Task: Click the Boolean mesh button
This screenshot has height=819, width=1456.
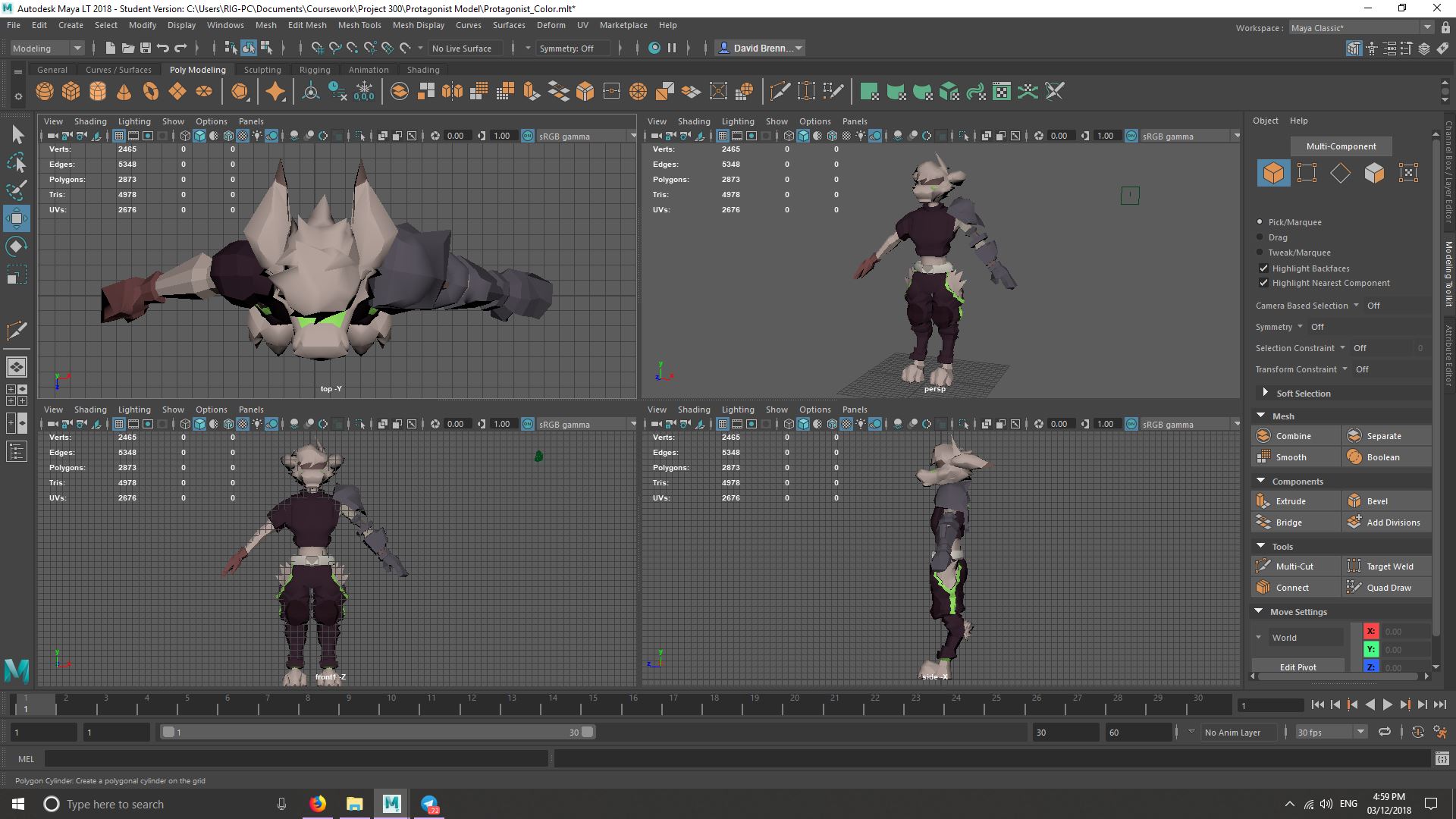Action: 1387,457
